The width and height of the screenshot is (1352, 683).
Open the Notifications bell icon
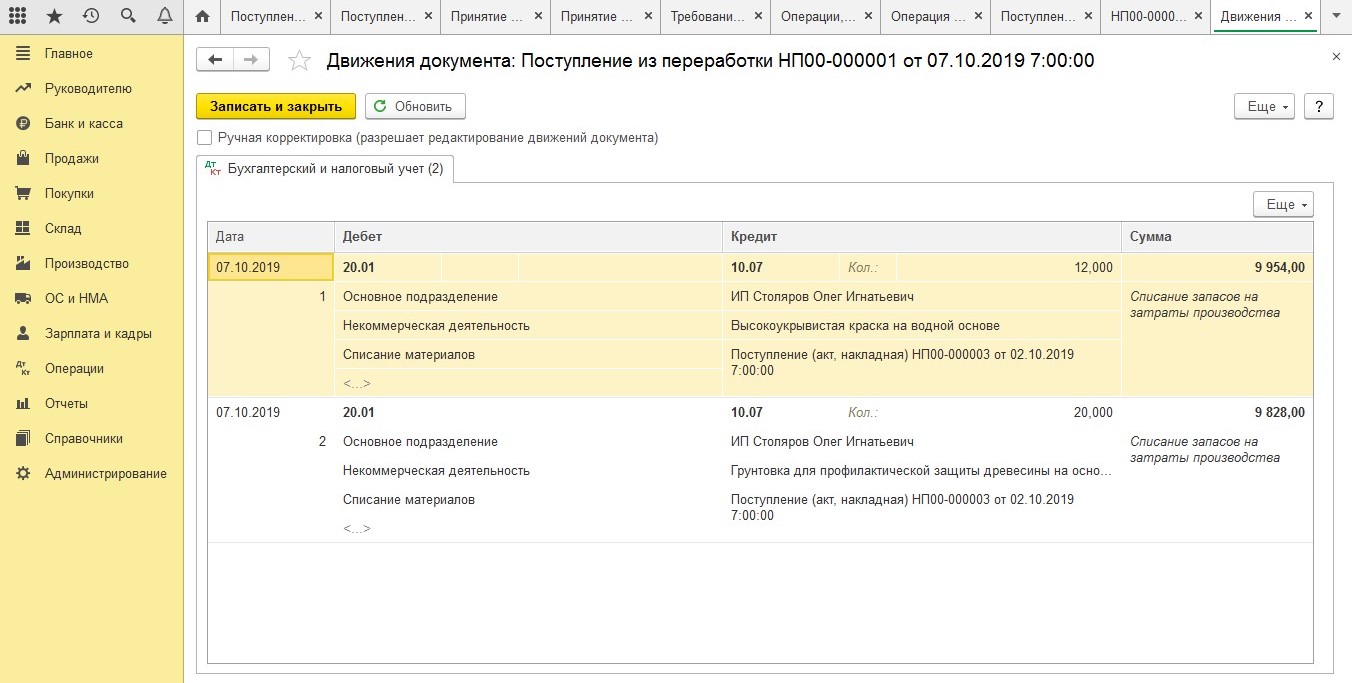(x=164, y=16)
